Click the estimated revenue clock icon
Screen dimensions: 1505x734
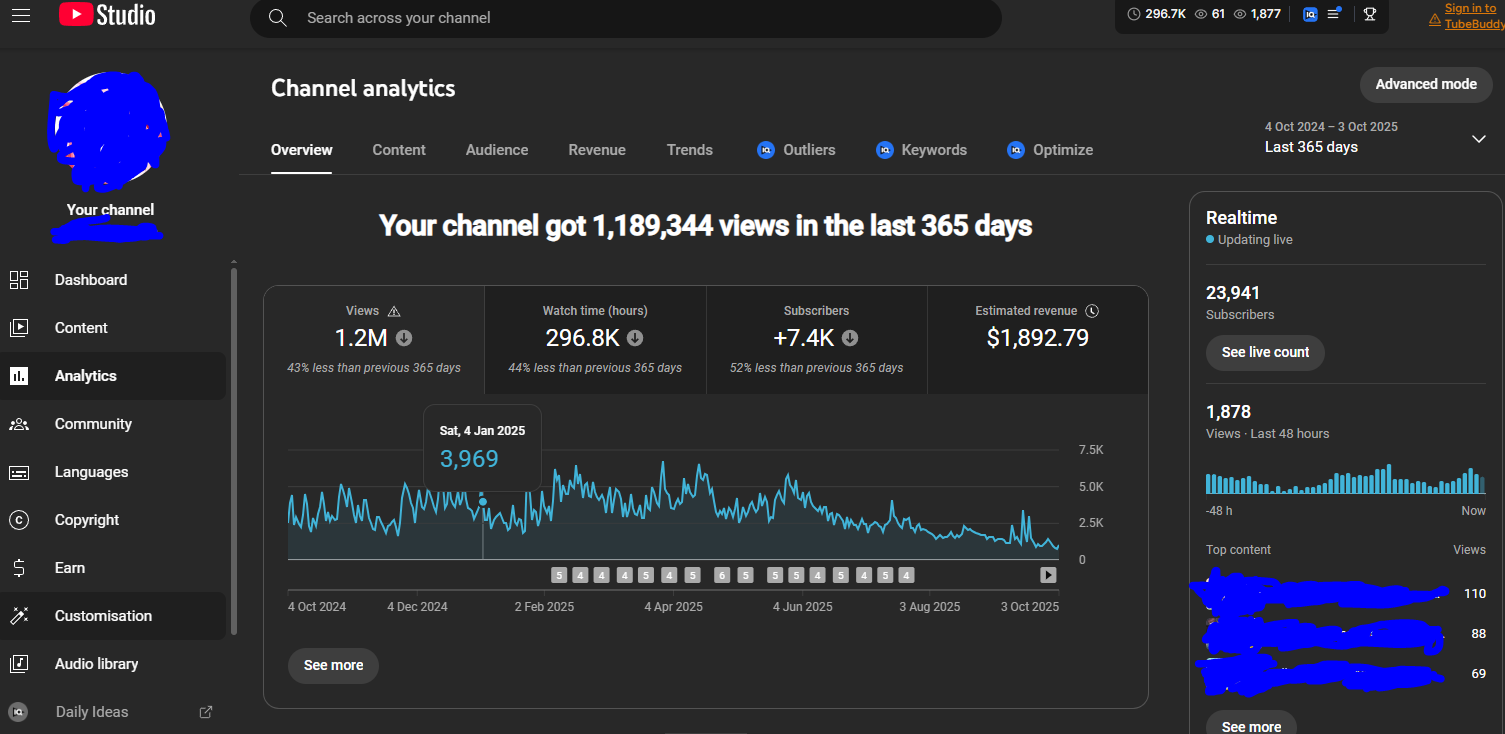click(1092, 311)
